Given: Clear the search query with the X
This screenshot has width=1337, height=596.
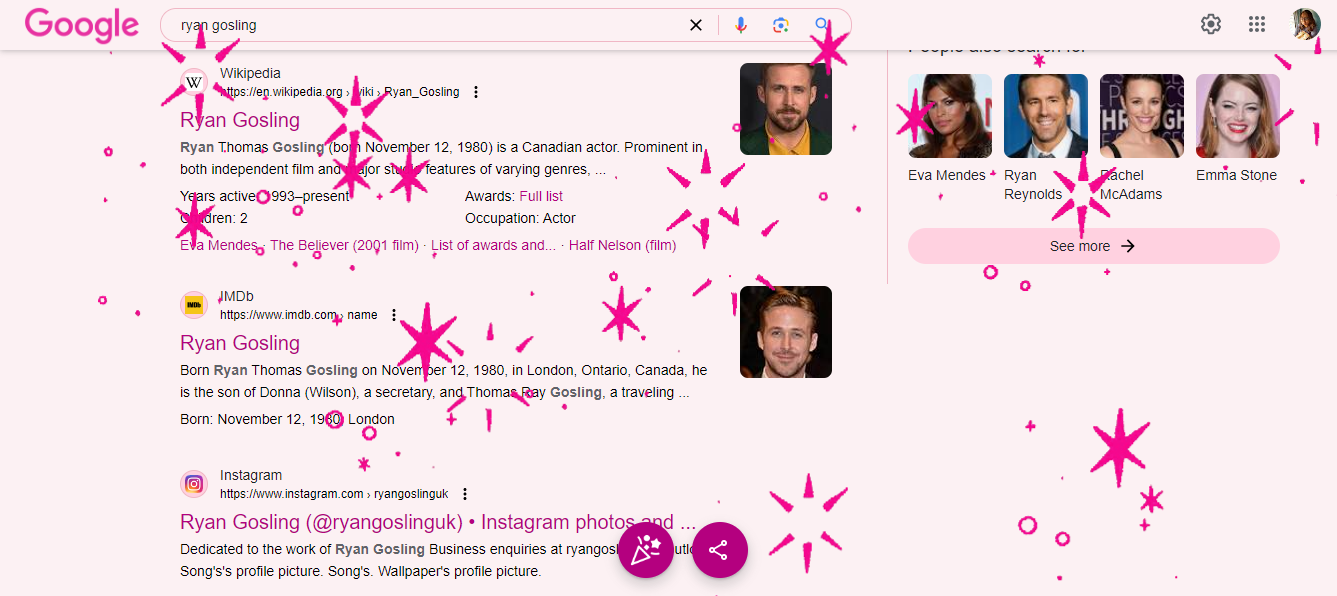Looking at the screenshot, I should point(696,24).
